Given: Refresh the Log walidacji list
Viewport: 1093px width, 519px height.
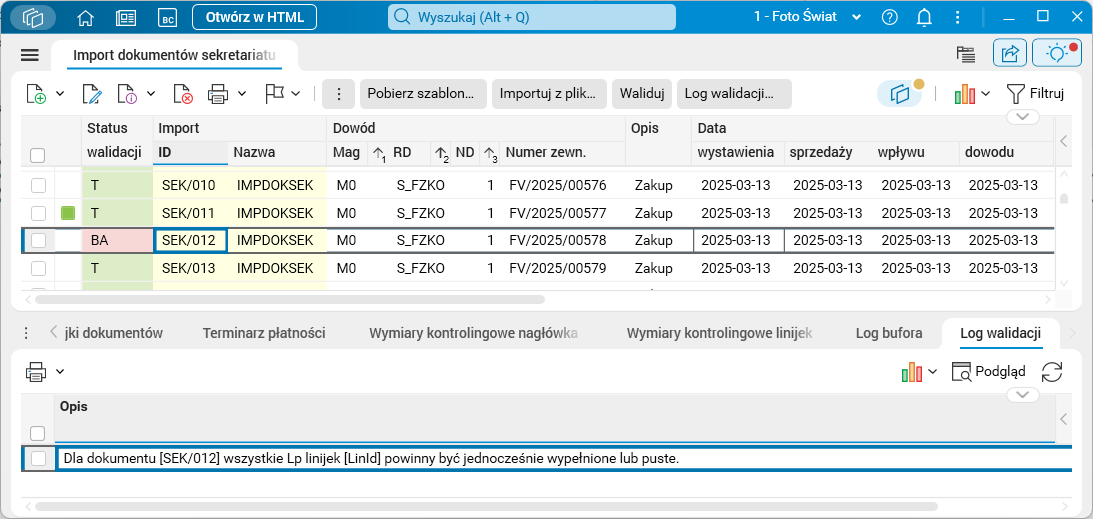Looking at the screenshot, I should [x=1052, y=372].
